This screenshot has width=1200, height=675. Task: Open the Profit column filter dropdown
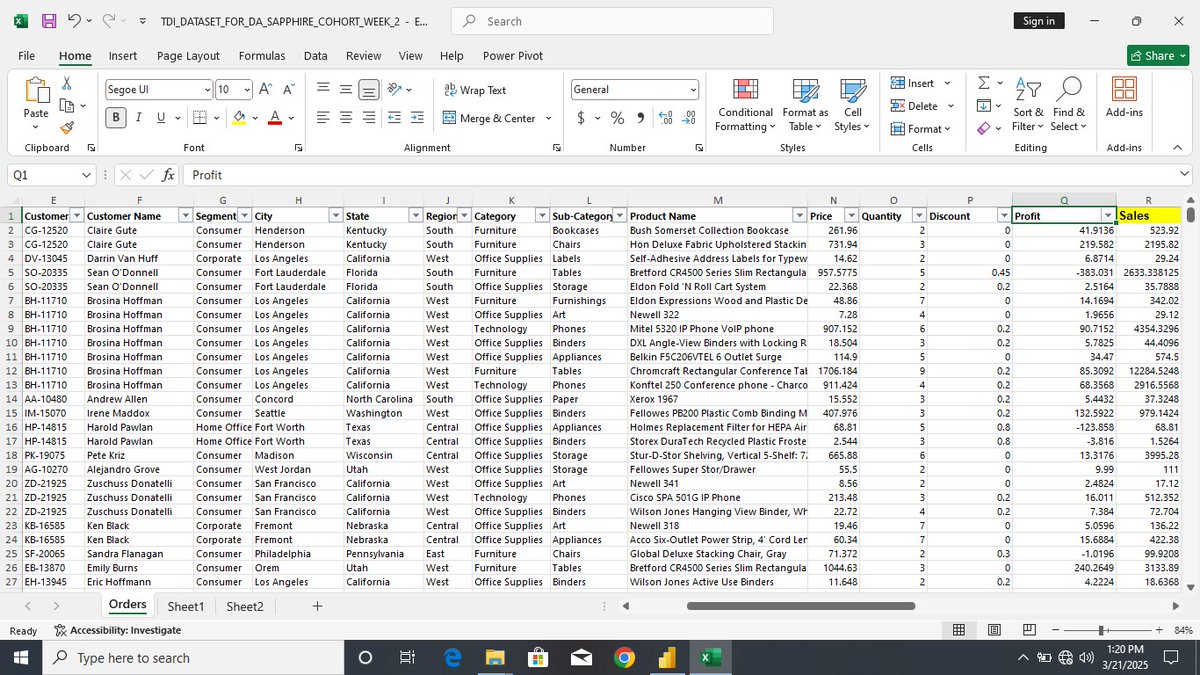[x=1108, y=216]
